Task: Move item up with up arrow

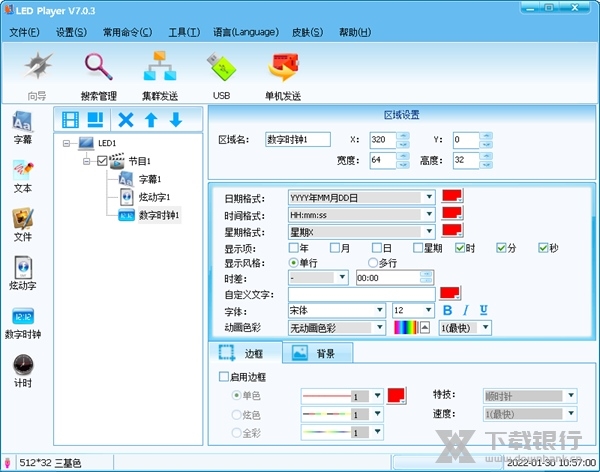Action: click(151, 120)
